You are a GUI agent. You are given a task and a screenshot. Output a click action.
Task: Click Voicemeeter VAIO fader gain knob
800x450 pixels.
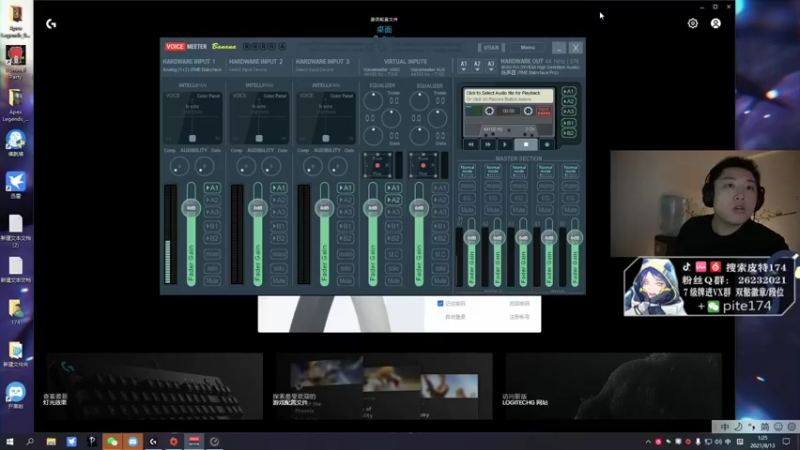[372, 208]
